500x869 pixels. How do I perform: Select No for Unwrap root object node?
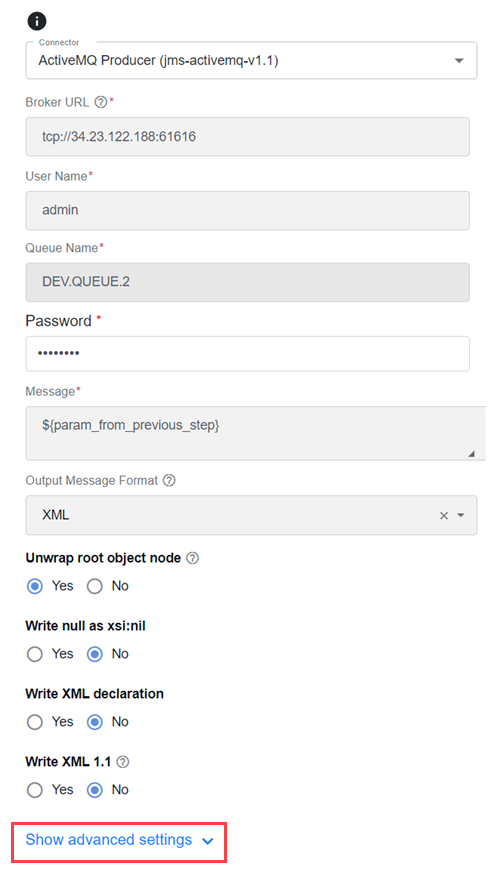click(x=95, y=586)
